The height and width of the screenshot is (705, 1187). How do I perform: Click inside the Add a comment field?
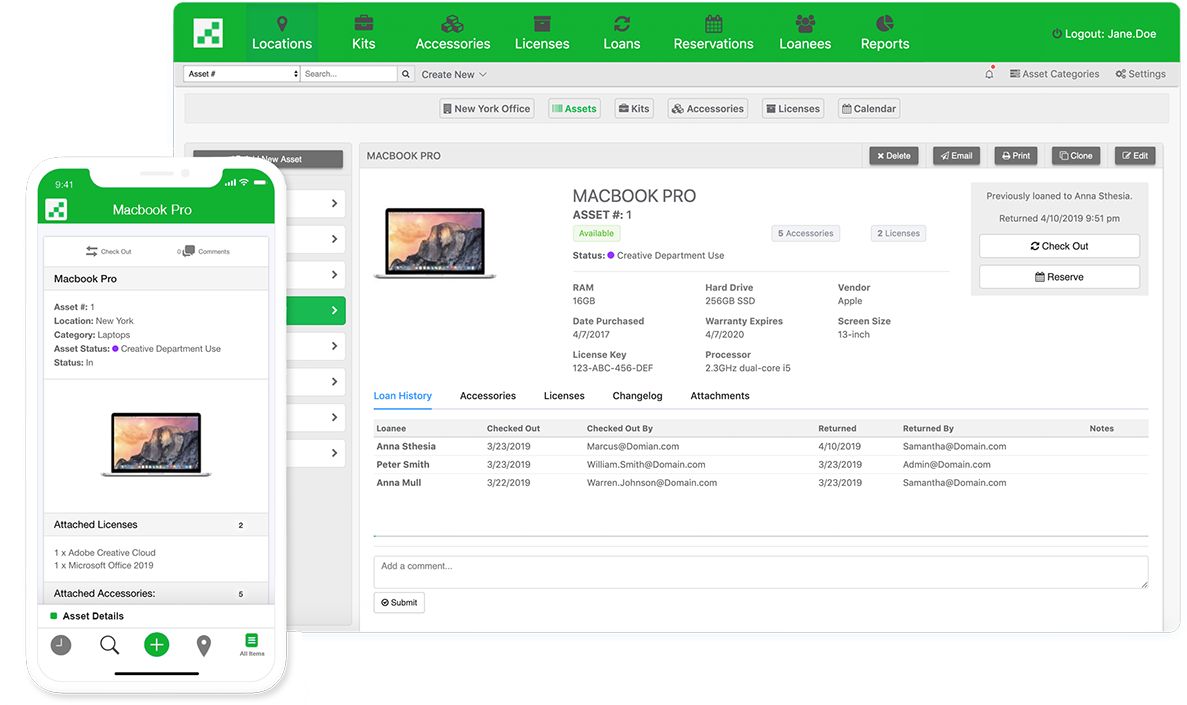click(x=760, y=571)
